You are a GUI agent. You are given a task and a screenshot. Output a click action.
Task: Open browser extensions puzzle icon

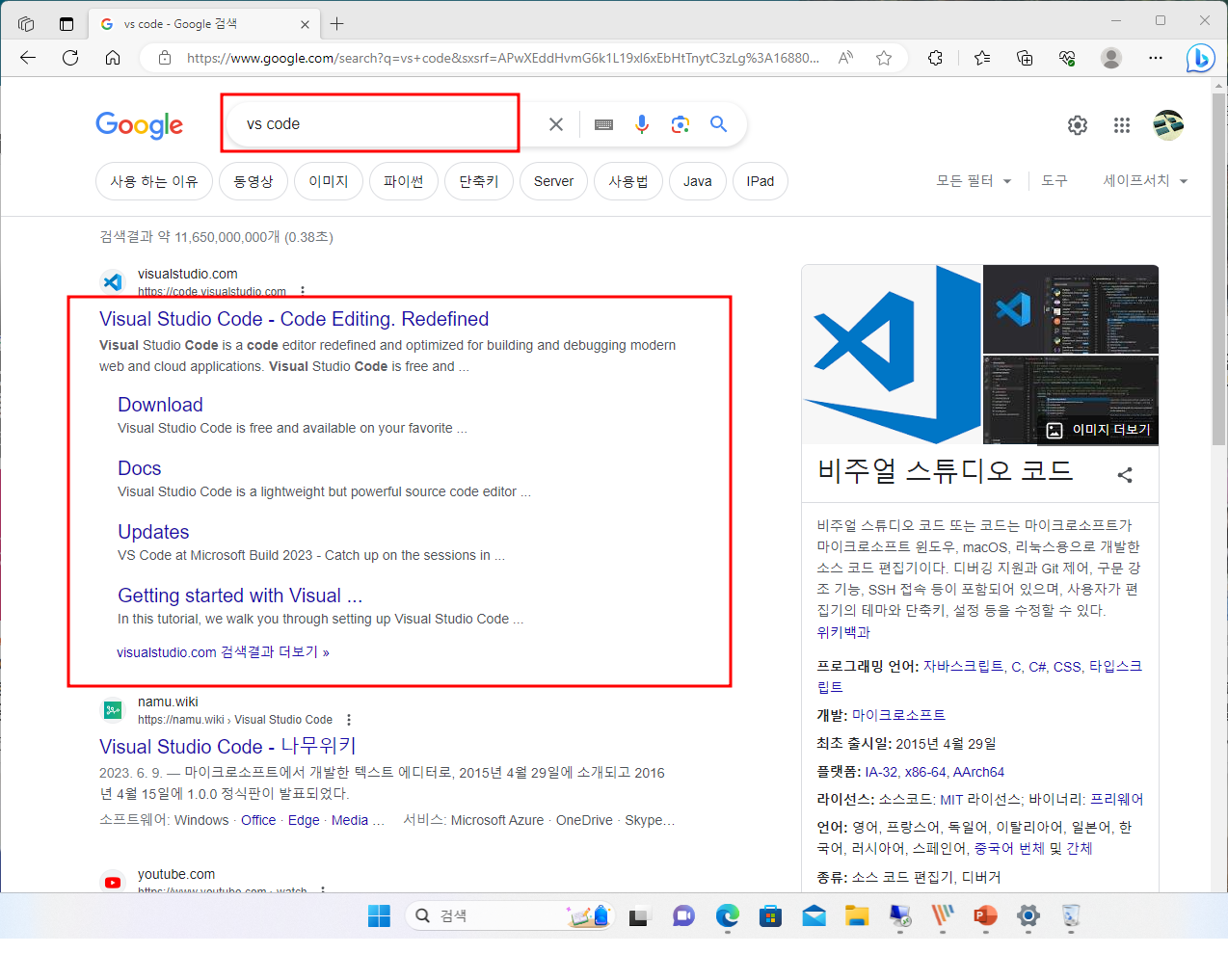click(935, 58)
